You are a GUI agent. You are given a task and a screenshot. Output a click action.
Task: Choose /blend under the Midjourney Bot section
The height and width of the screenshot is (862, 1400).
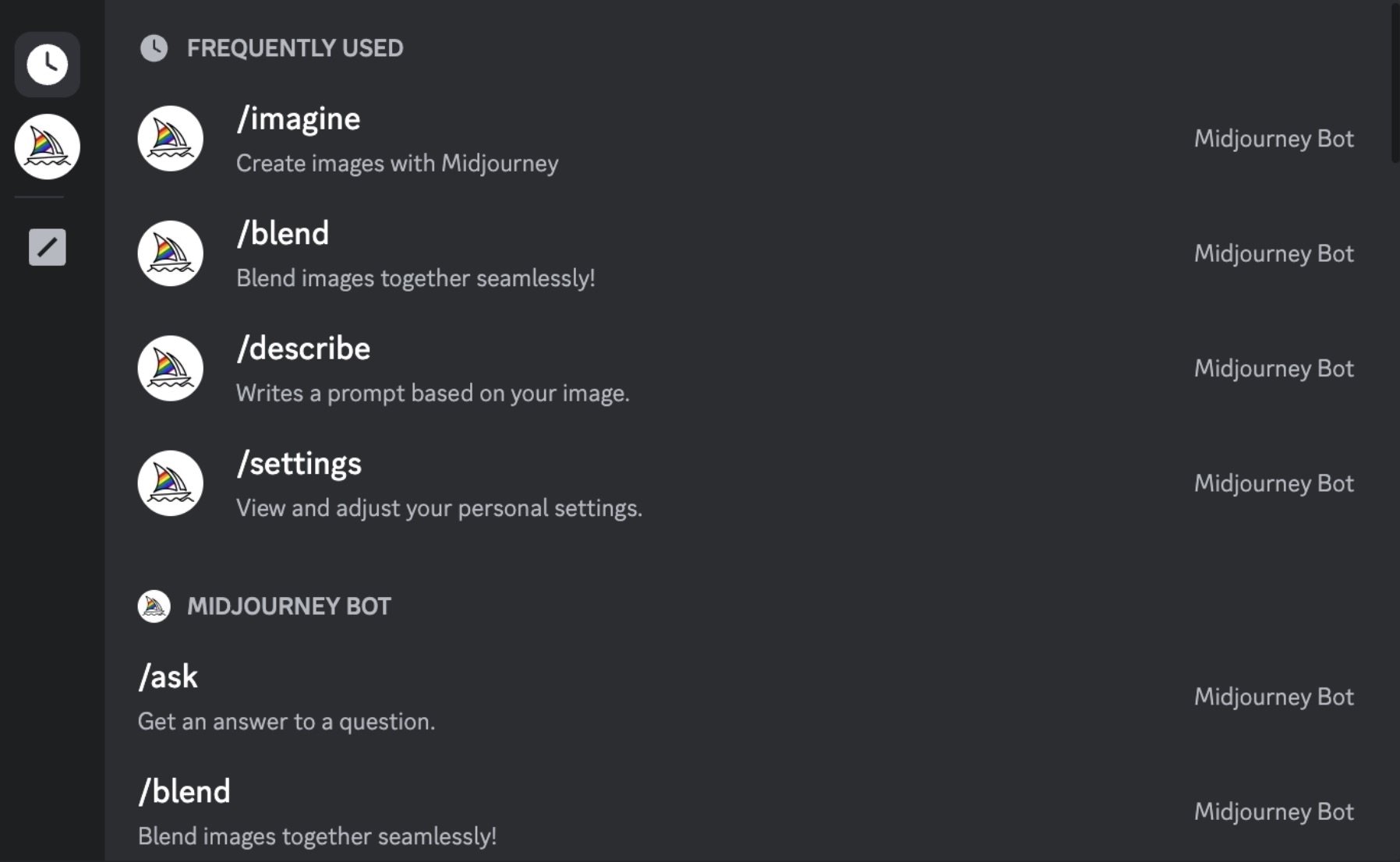[x=746, y=811]
